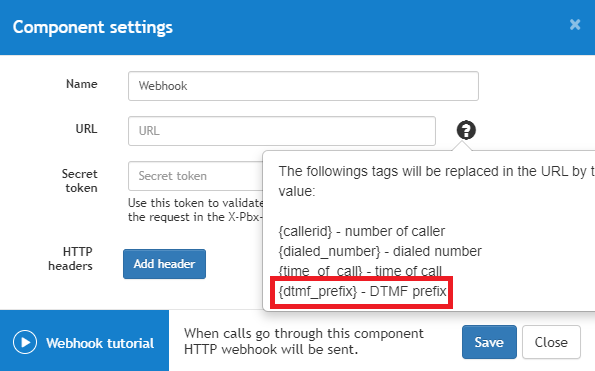Open the URL help question mark icon
595x371 pixels.
tap(466, 130)
